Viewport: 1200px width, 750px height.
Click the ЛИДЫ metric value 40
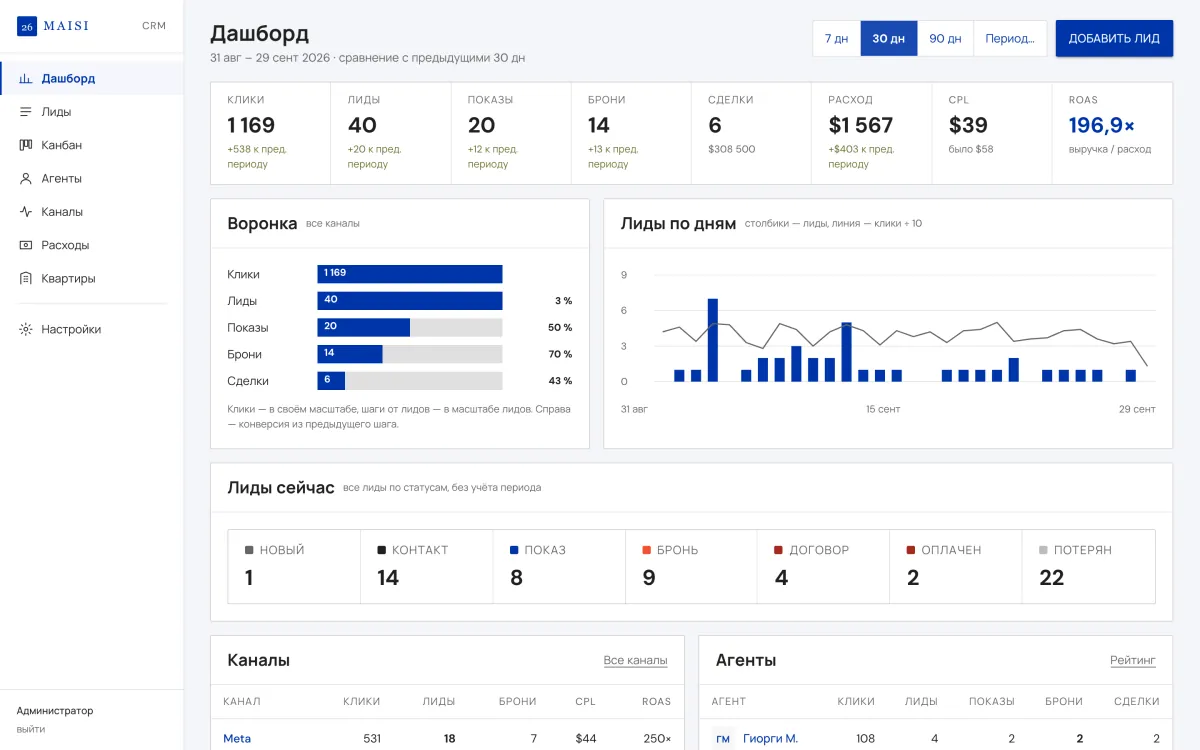(362, 125)
